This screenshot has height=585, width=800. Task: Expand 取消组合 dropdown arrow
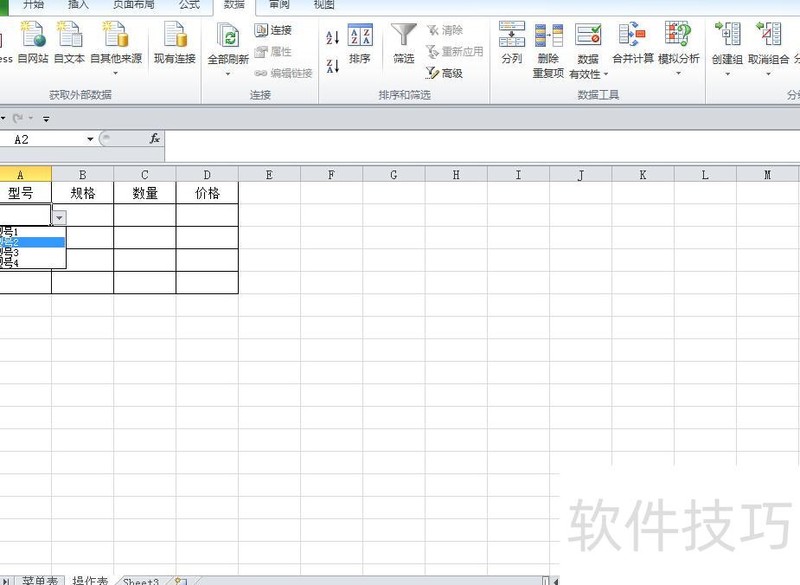768,74
